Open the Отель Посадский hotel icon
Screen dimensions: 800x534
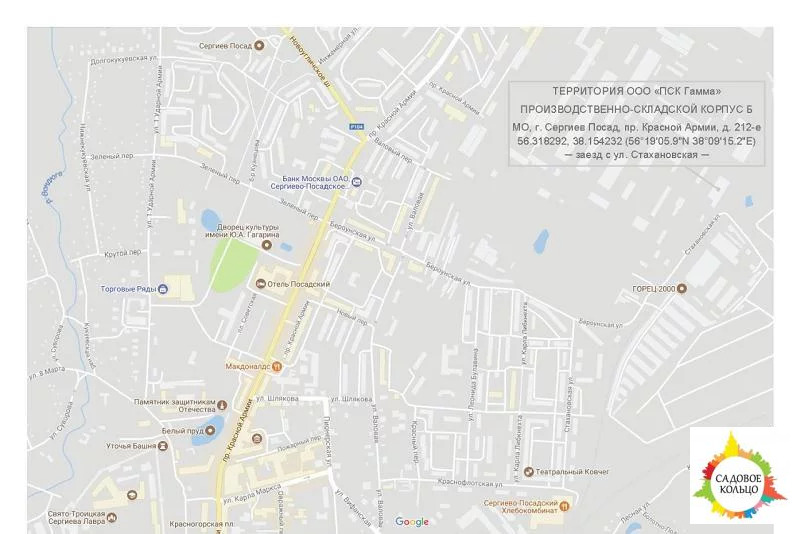click(260, 283)
